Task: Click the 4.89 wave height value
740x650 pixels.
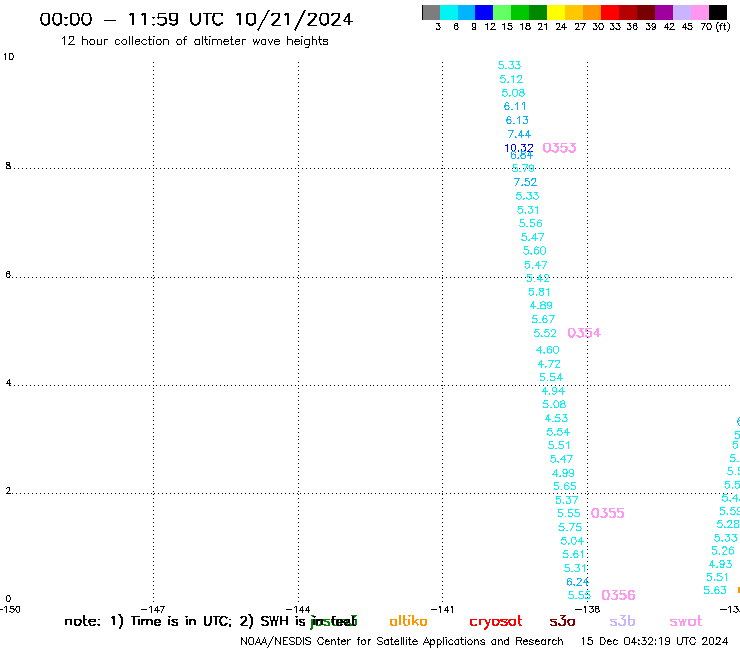Action: (x=541, y=305)
